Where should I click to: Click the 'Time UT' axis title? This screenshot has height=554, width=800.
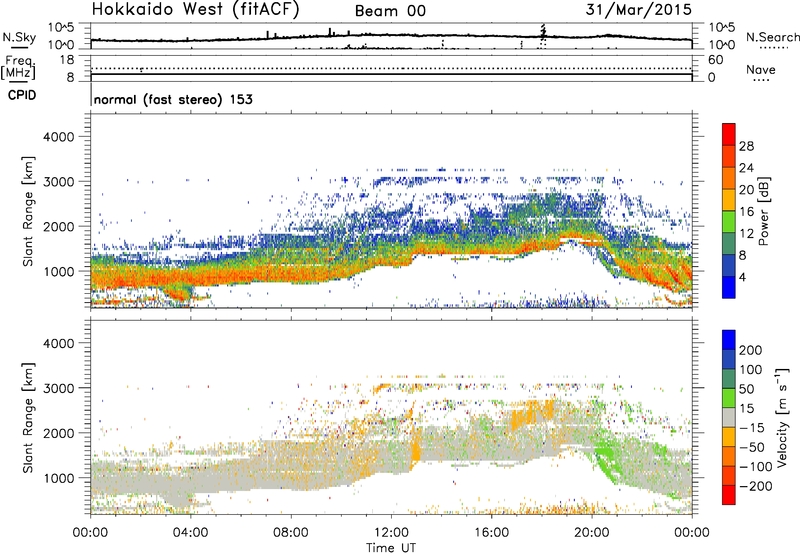click(x=391, y=547)
